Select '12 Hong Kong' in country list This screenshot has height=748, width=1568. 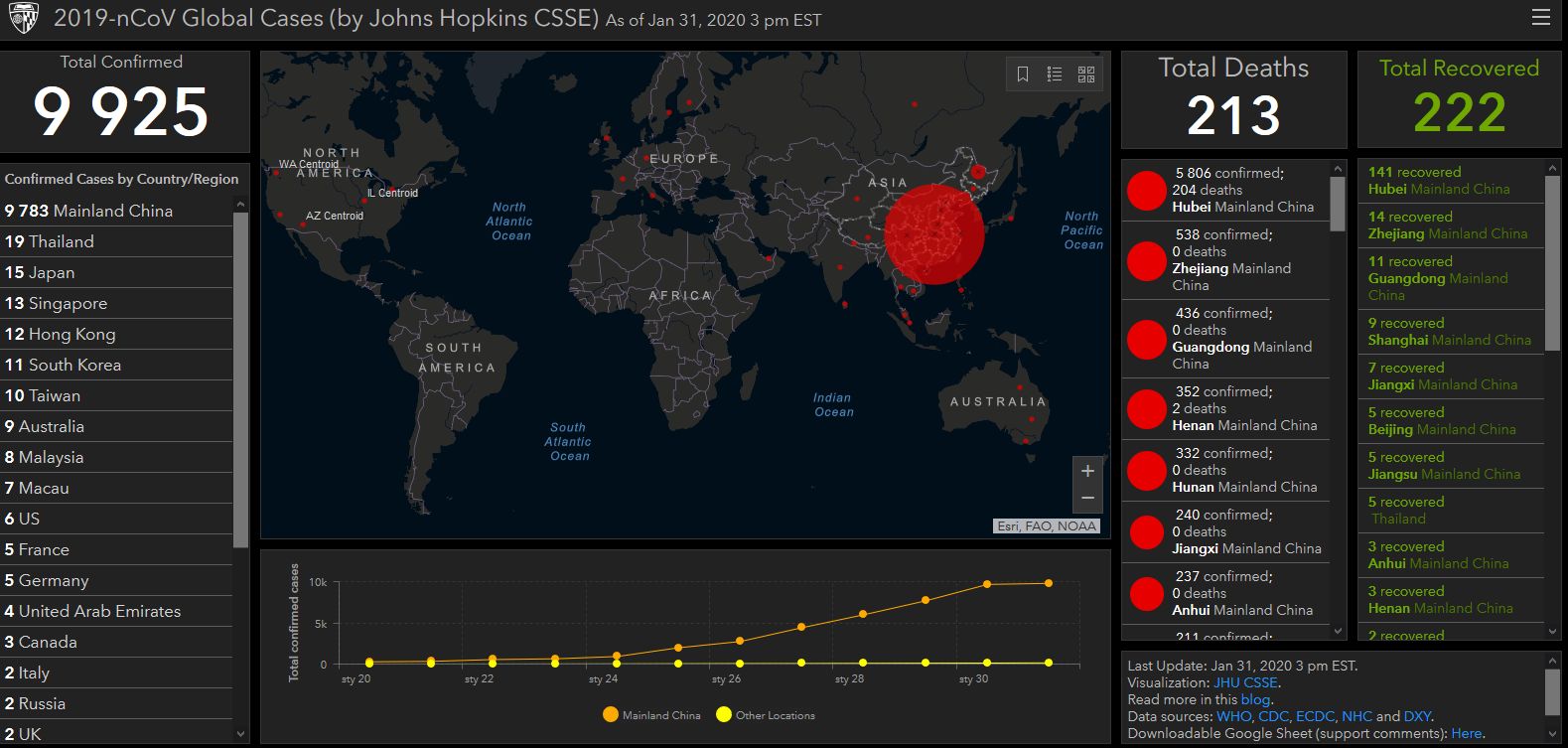116,334
